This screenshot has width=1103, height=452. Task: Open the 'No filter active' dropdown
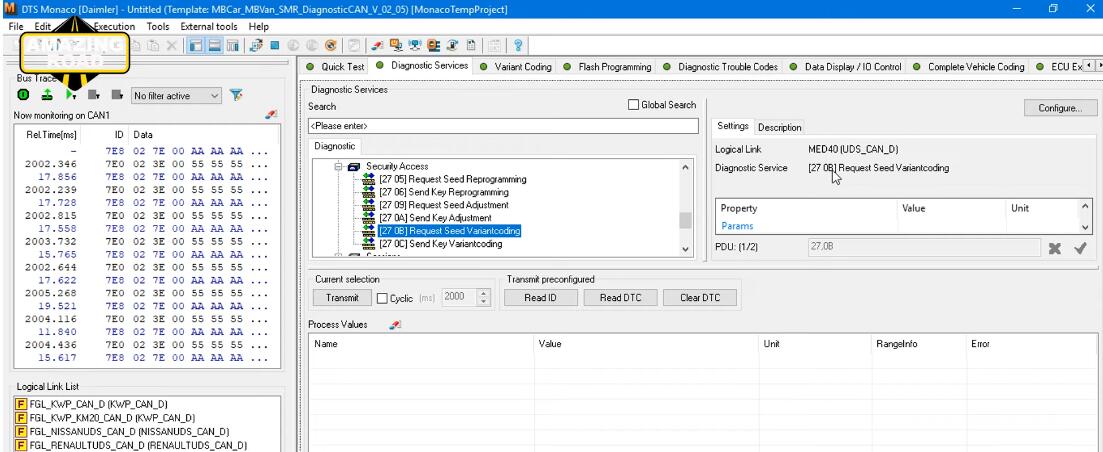click(177, 96)
